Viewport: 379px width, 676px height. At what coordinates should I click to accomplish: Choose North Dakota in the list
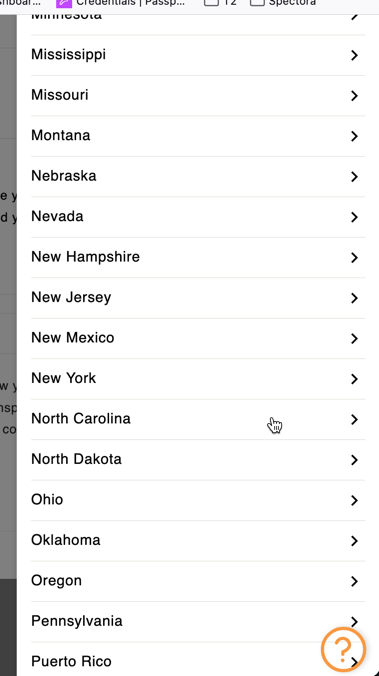[x=198, y=460]
